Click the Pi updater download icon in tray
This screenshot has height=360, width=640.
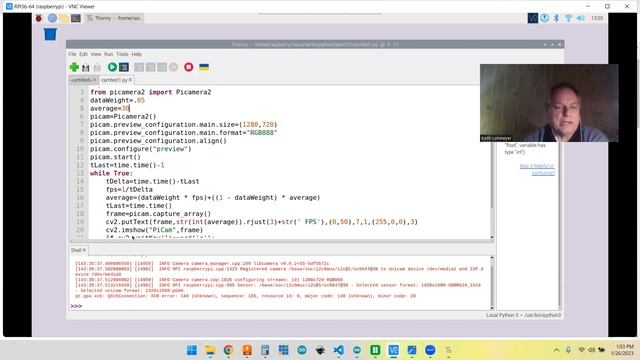click(544, 18)
